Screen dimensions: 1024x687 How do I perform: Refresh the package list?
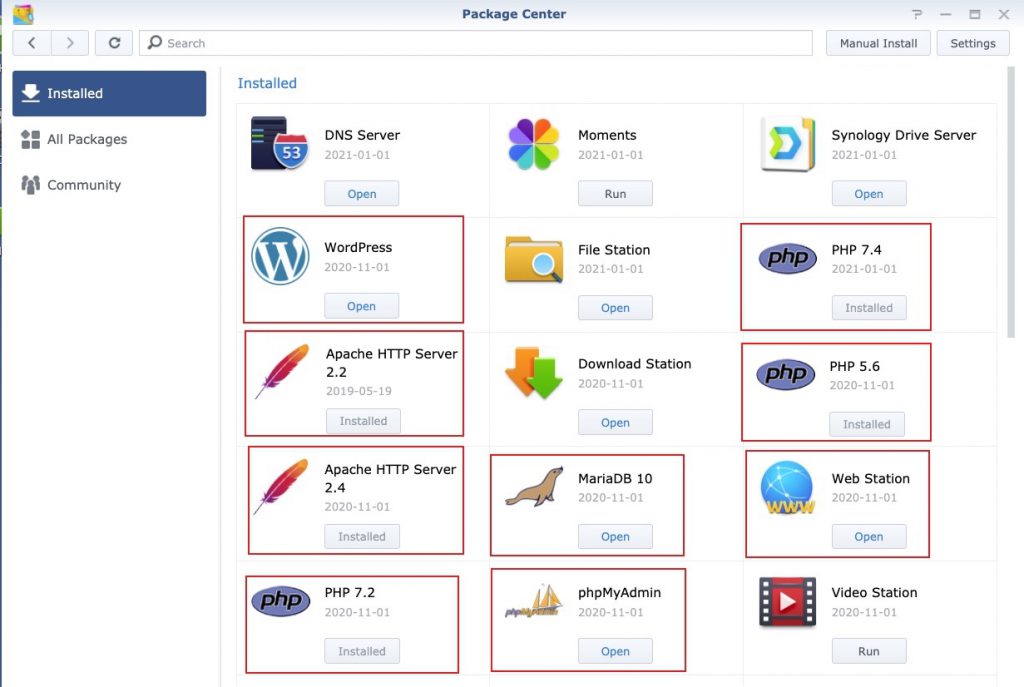(114, 43)
